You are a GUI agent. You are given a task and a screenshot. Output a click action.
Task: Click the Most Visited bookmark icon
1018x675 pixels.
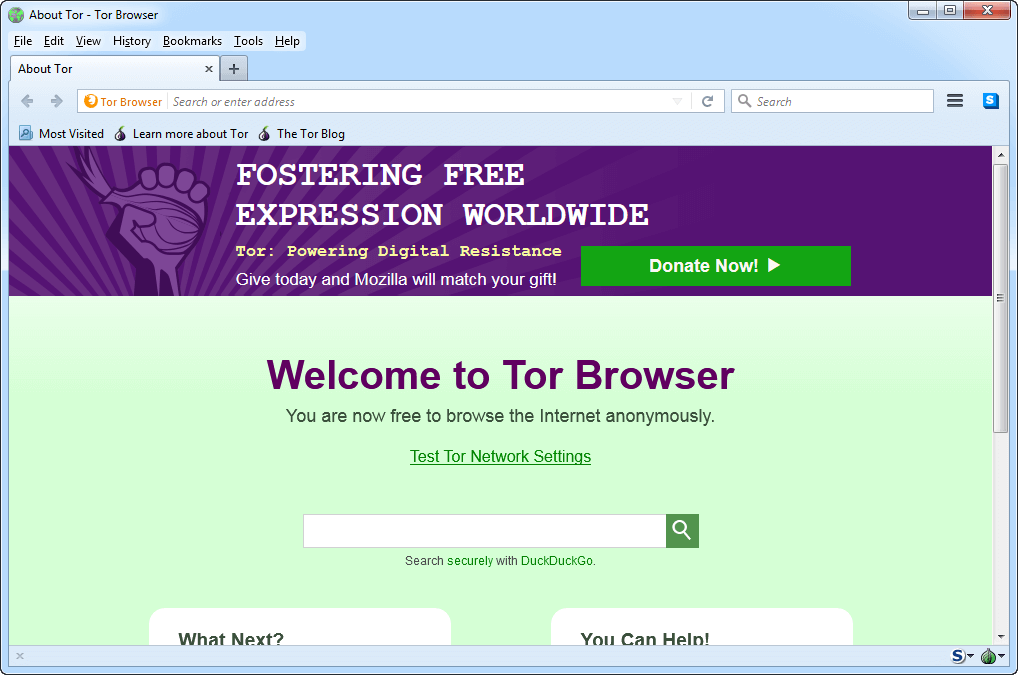click(x=25, y=133)
